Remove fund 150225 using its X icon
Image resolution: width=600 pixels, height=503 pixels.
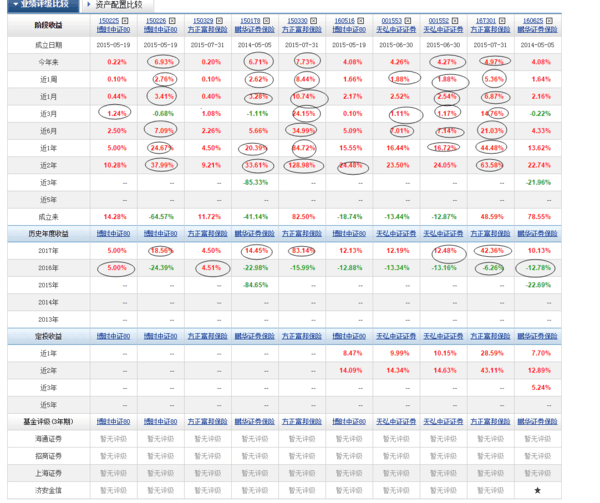coord(125,21)
